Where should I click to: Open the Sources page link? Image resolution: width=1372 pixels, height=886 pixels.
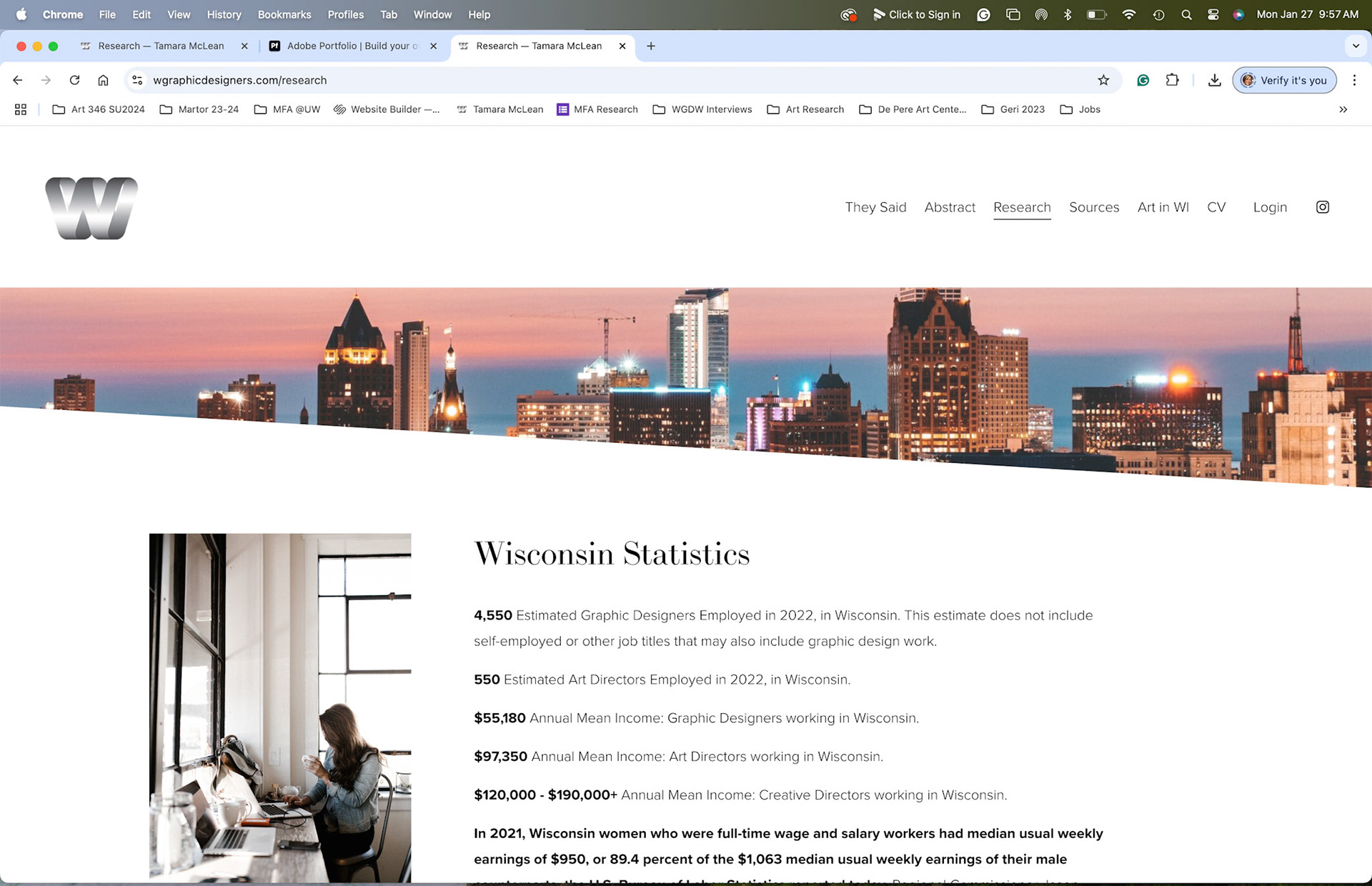(x=1094, y=207)
